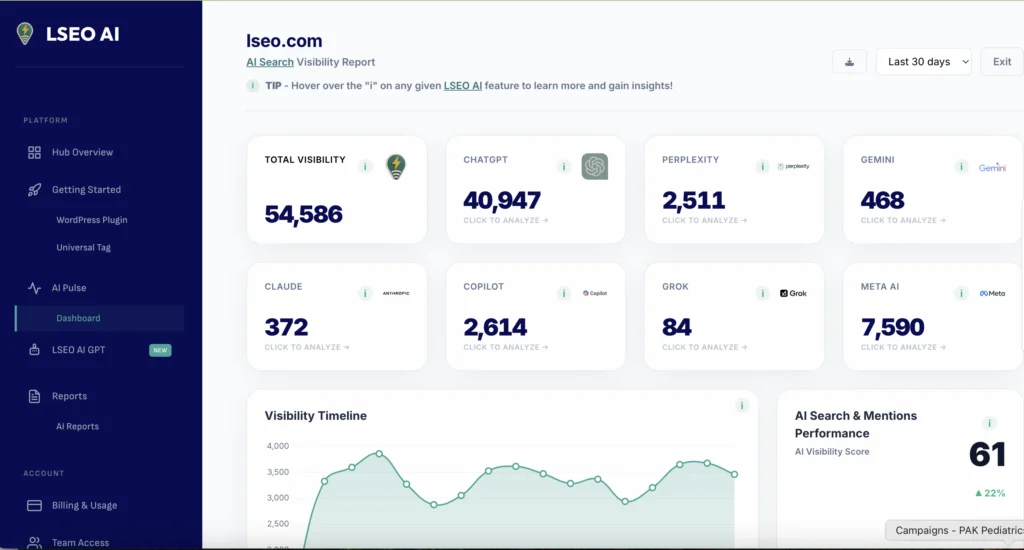This screenshot has height=550, width=1024.
Task: Click the Gemini logo icon
Action: tap(992, 167)
